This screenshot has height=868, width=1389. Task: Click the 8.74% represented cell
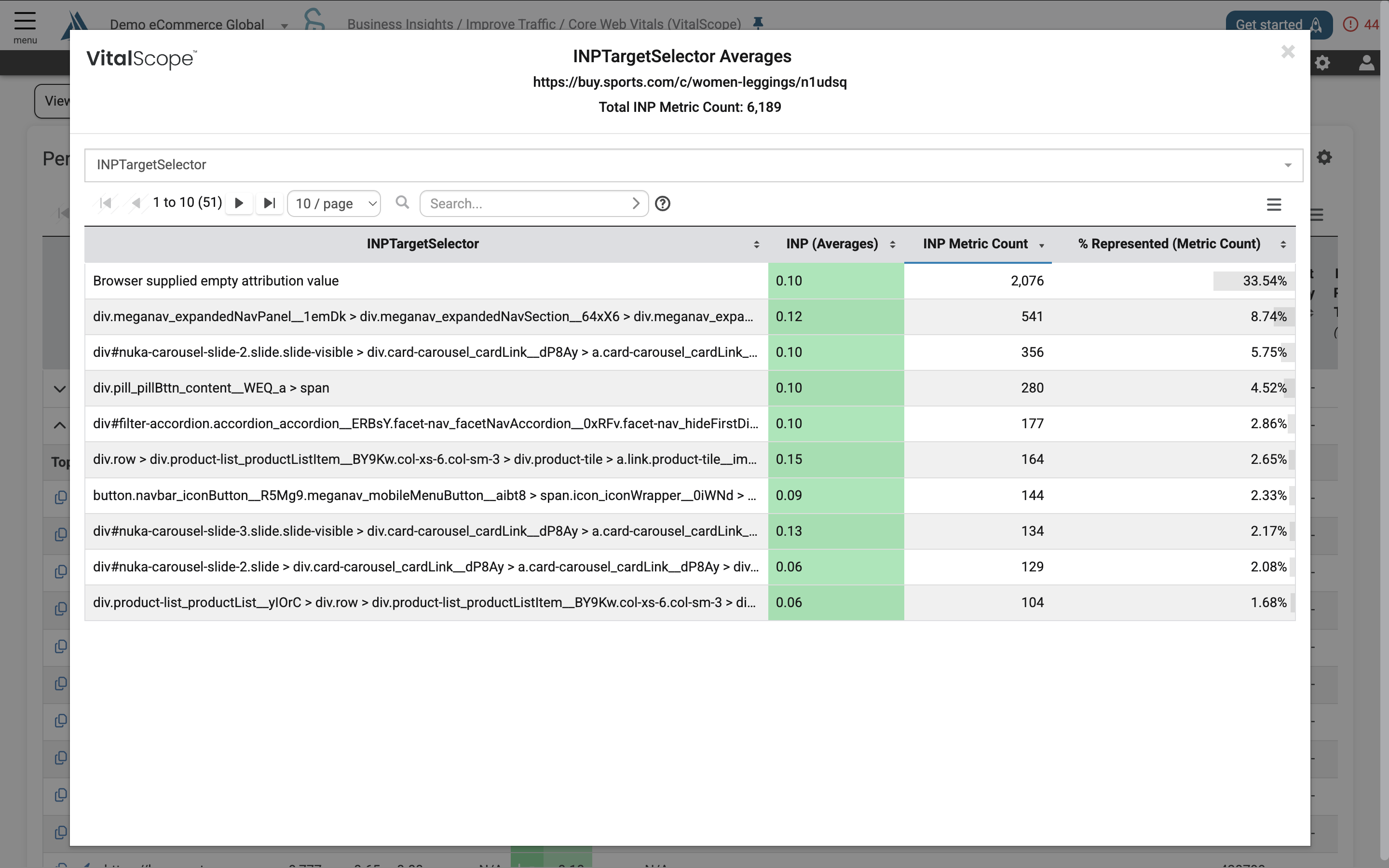point(1173,316)
